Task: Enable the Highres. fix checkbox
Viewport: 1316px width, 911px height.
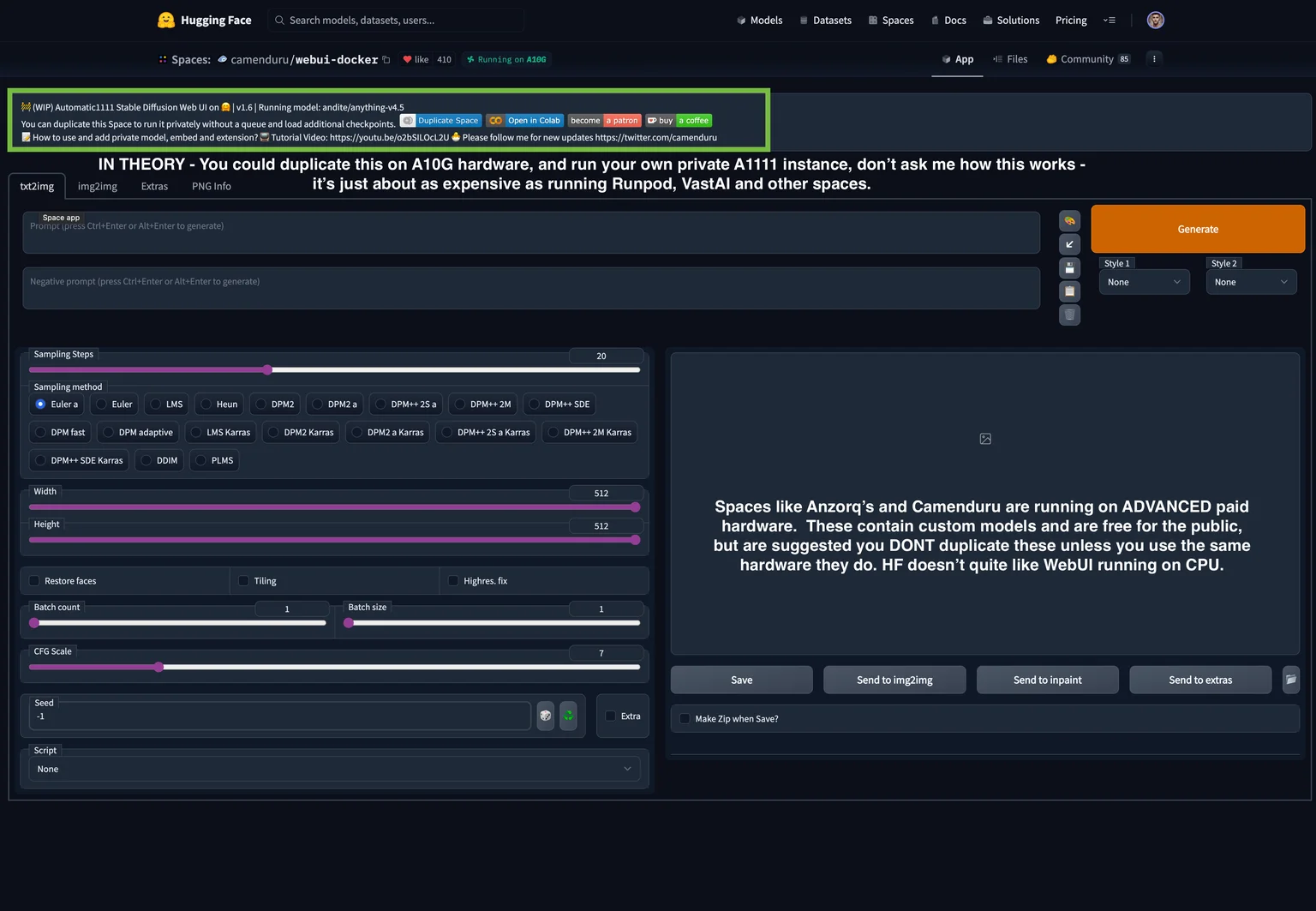Action: point(453,581)
